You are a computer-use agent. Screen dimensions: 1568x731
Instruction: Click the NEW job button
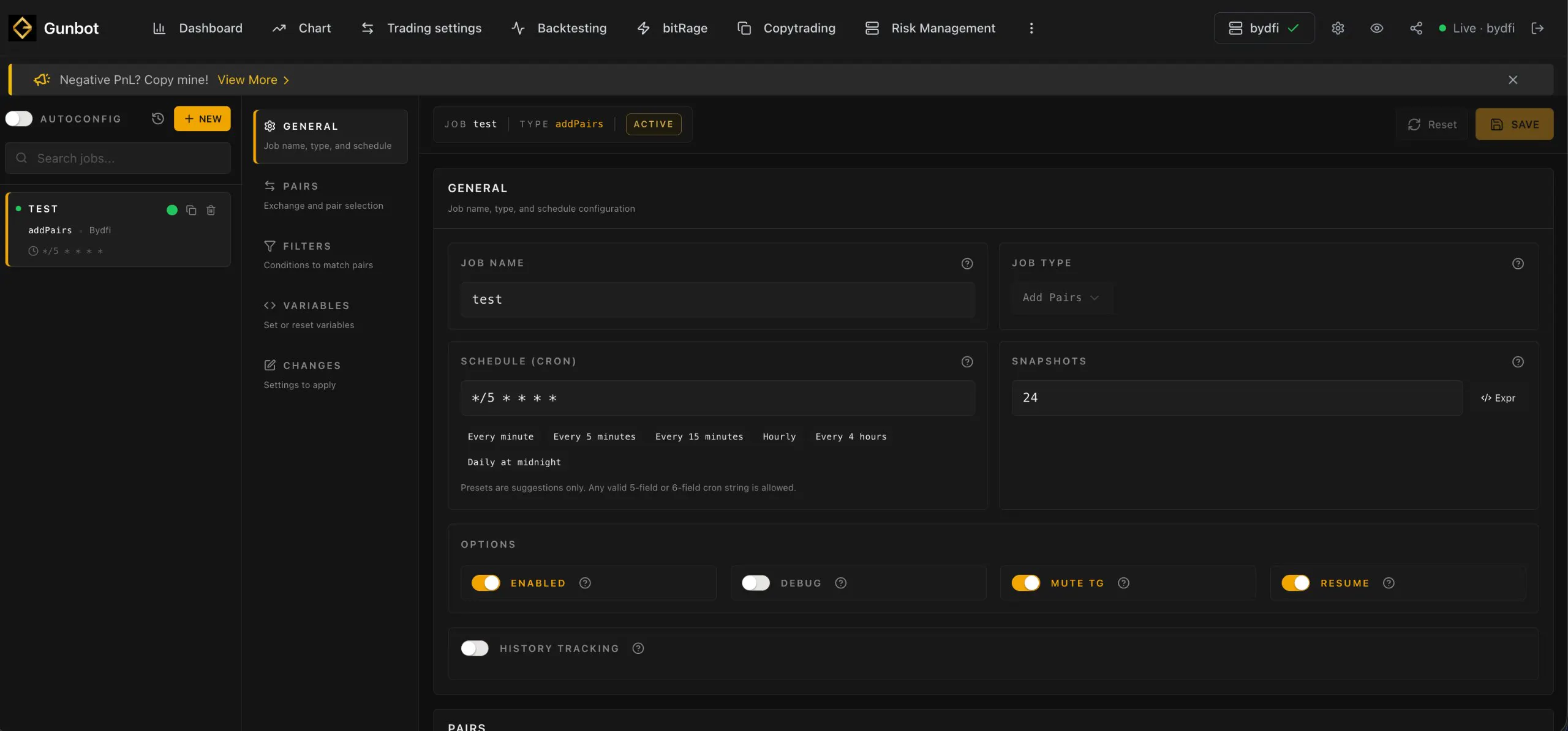[202, 119]
